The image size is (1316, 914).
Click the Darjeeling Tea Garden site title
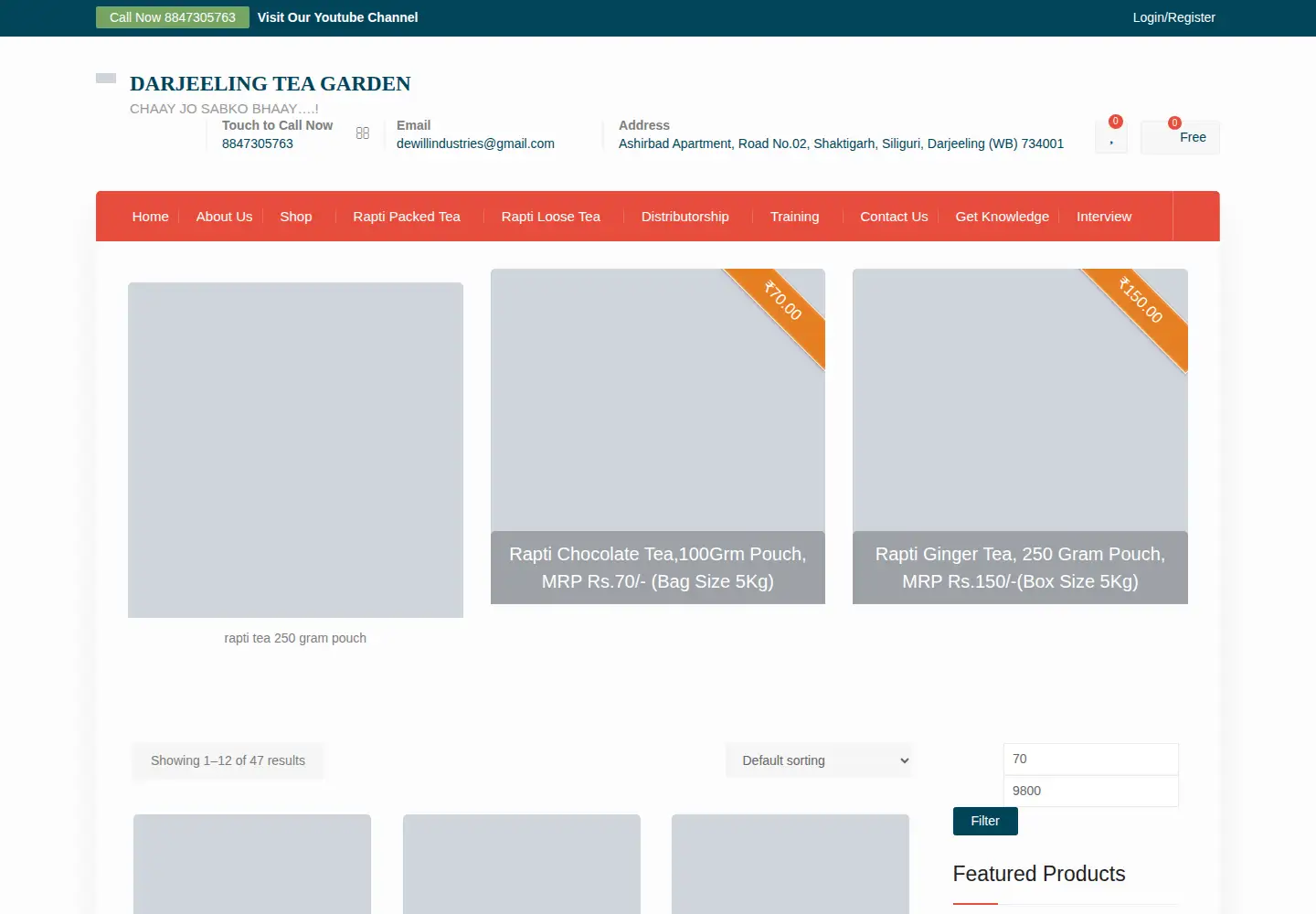pos(271,84)
